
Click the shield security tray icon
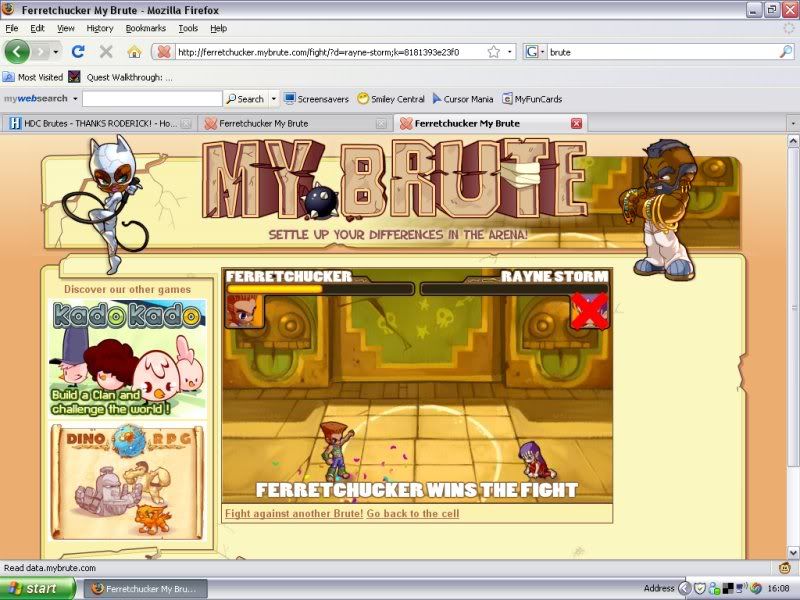(700, 589)
